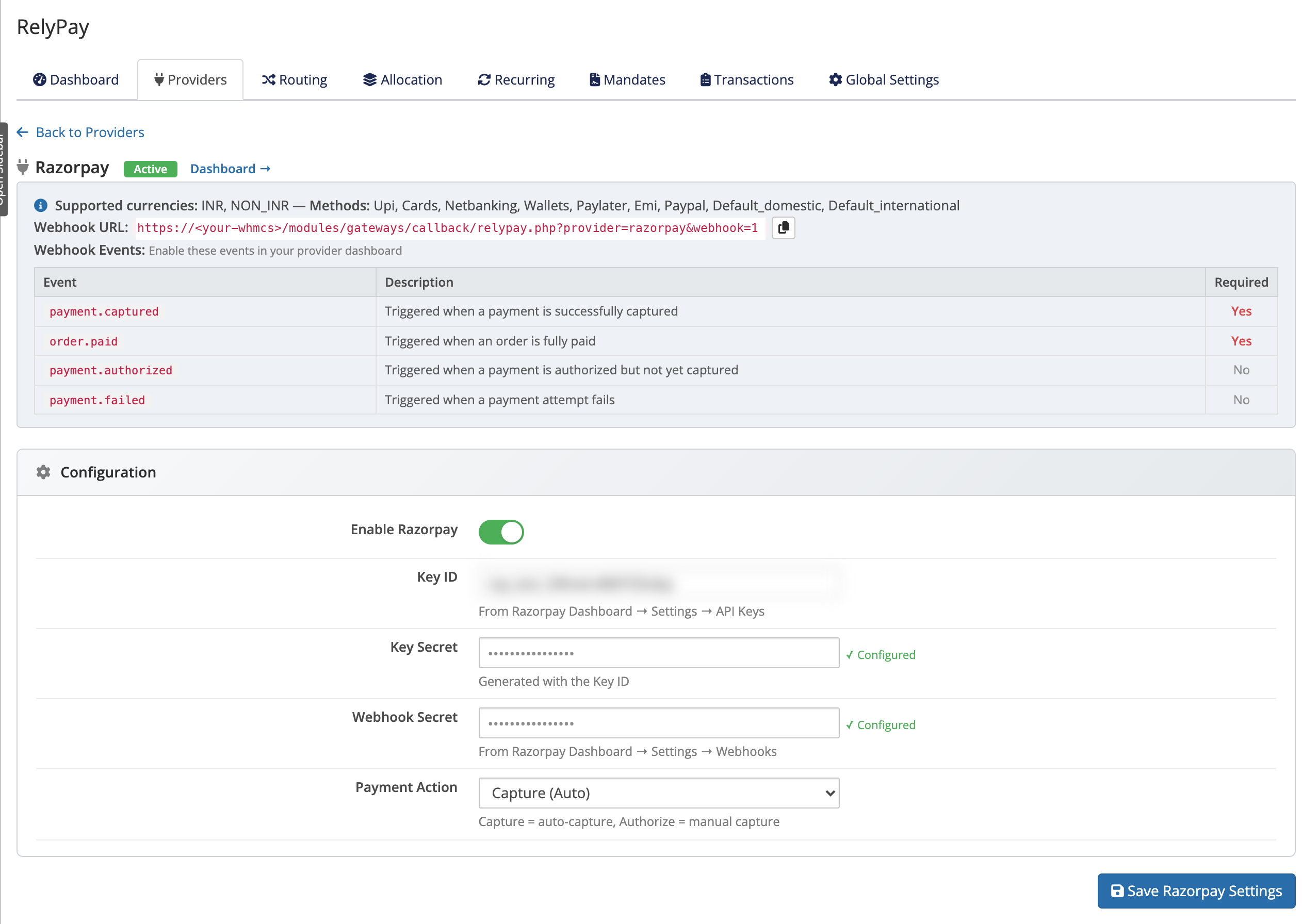Click the RelyPay title
1302x924 pixels.
(x=53, y=27)
